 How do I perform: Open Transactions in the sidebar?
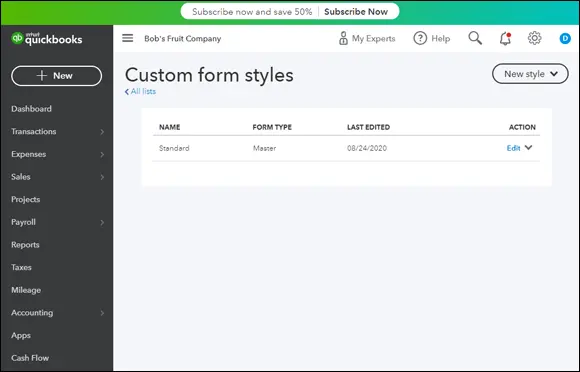pyautogui.click(x=34, y=131)
